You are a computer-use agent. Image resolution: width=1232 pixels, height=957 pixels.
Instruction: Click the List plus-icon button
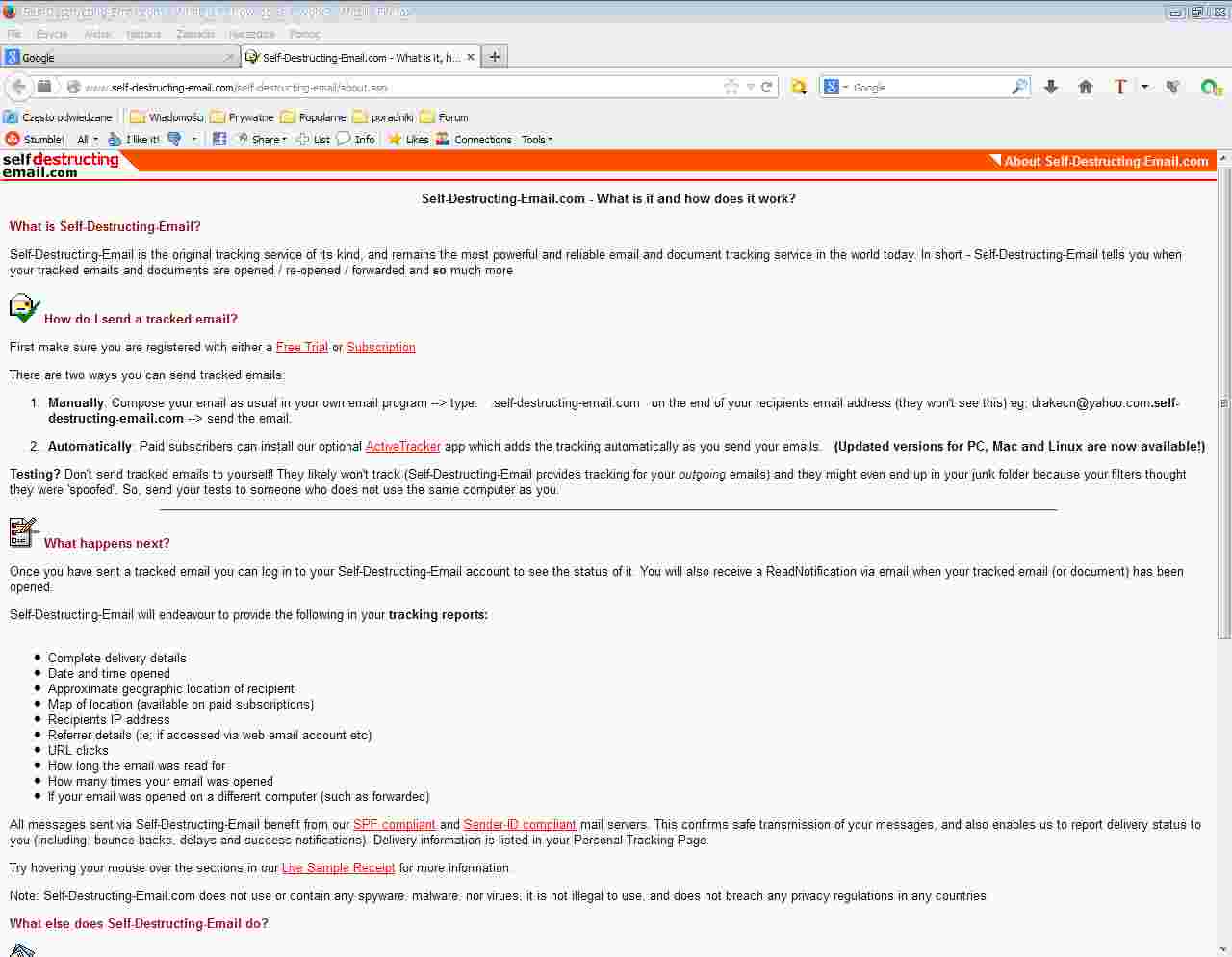click(x=313, y=140)
